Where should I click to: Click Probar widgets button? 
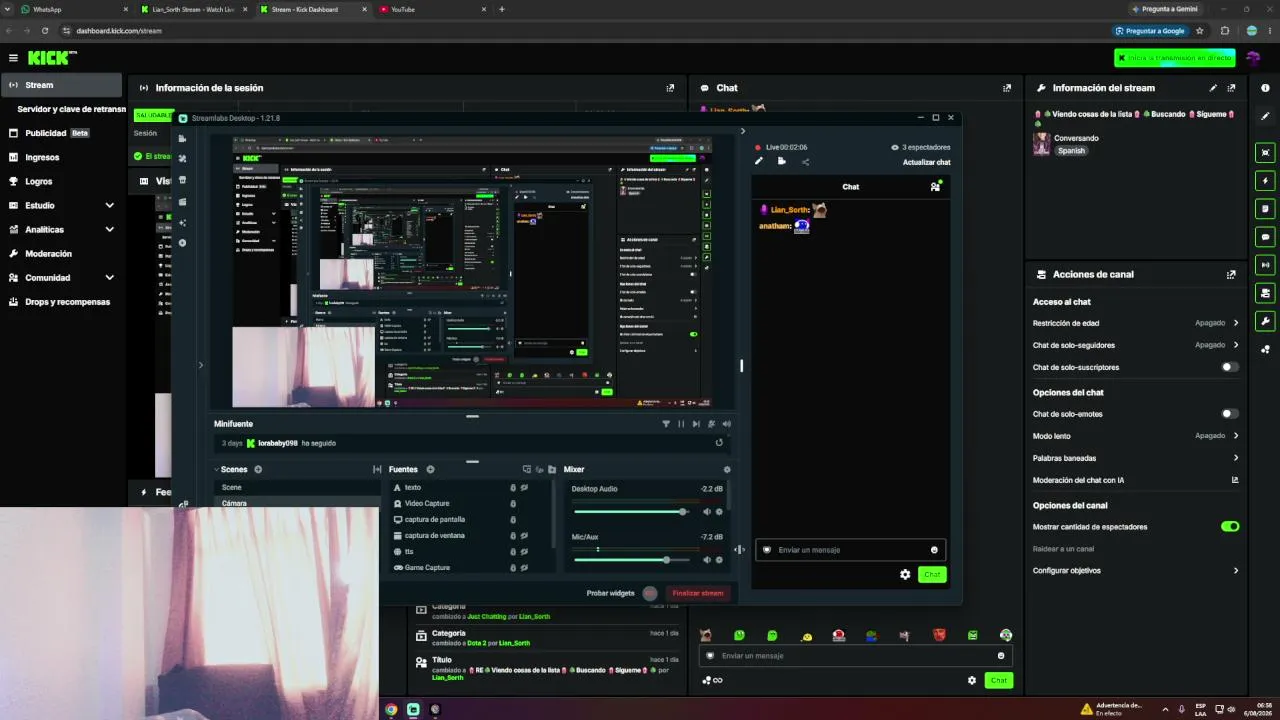(x=610, y=593)
